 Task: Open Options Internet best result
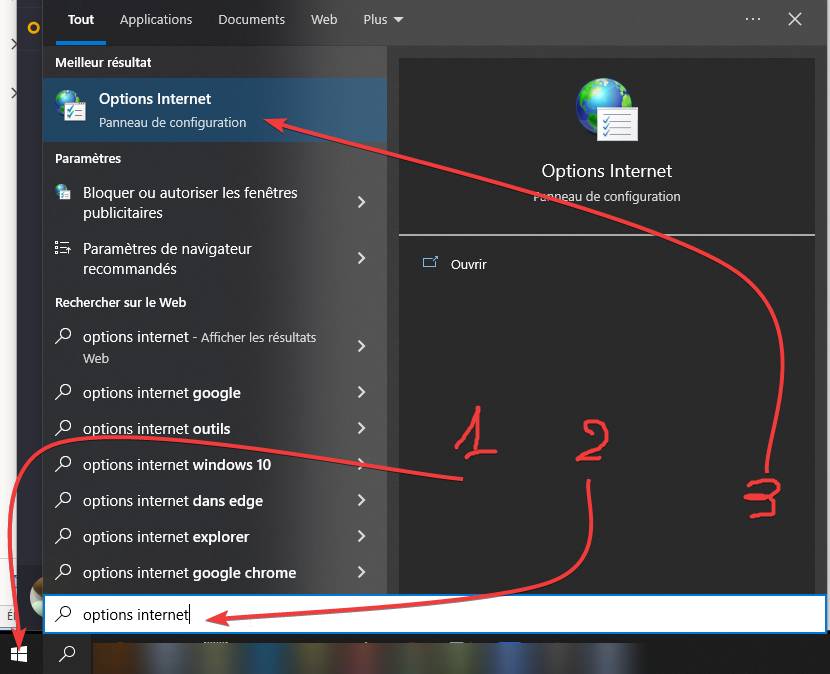pos(214,110)
